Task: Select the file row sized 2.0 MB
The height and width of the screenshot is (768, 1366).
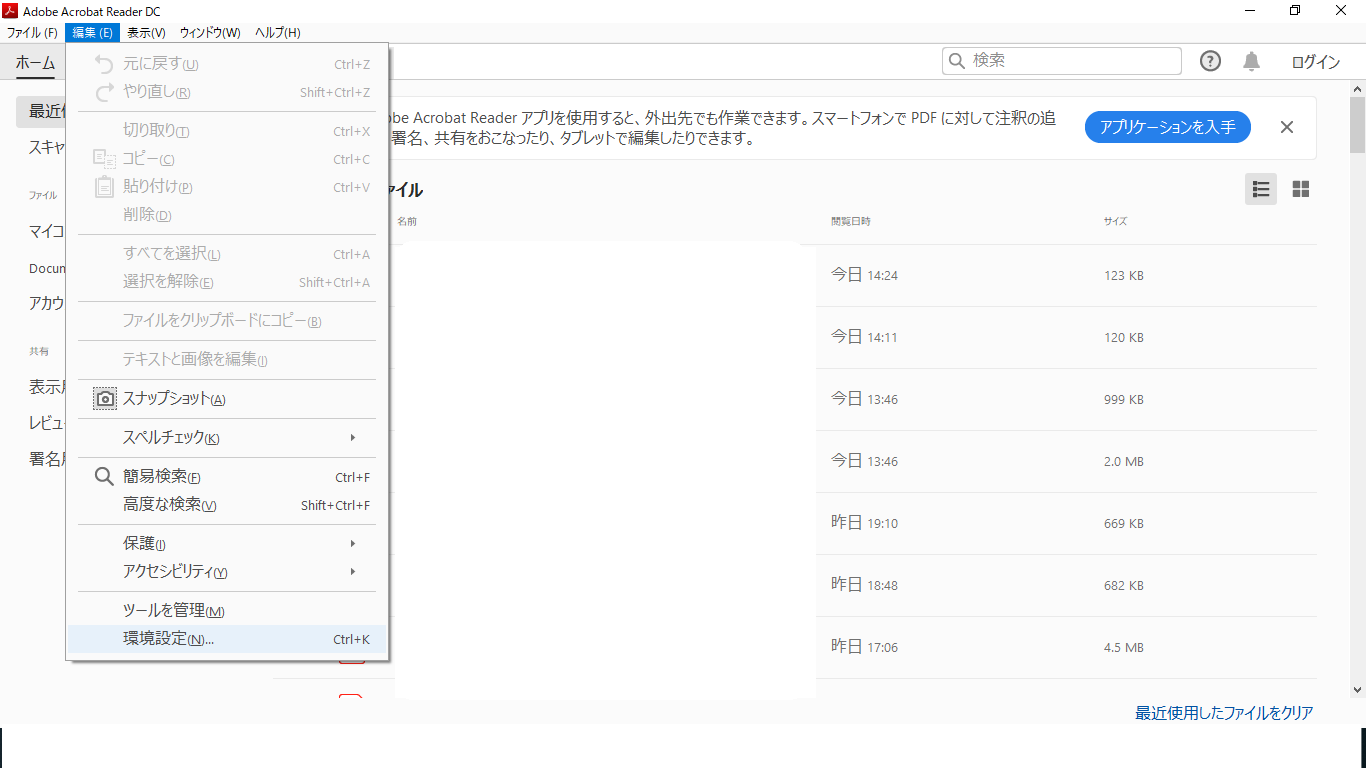Action: pyautogui.click(x=795, y=461)
